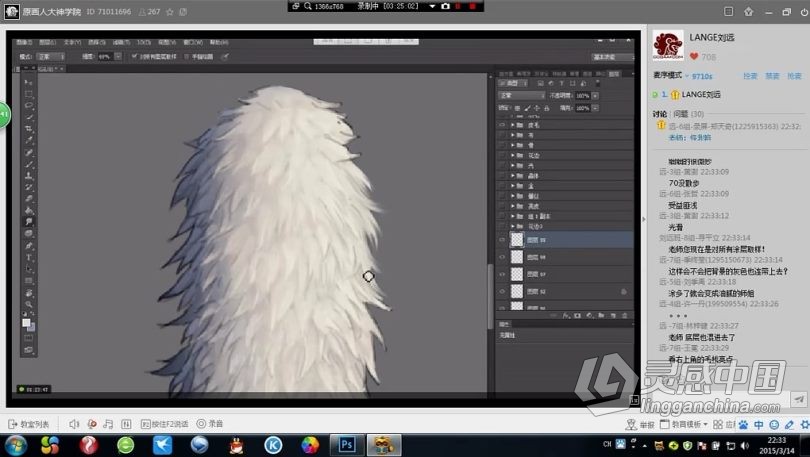Click the star favorite icon beside 267
Viewport: 810px width, 457px height.
[x=169, y=12]
